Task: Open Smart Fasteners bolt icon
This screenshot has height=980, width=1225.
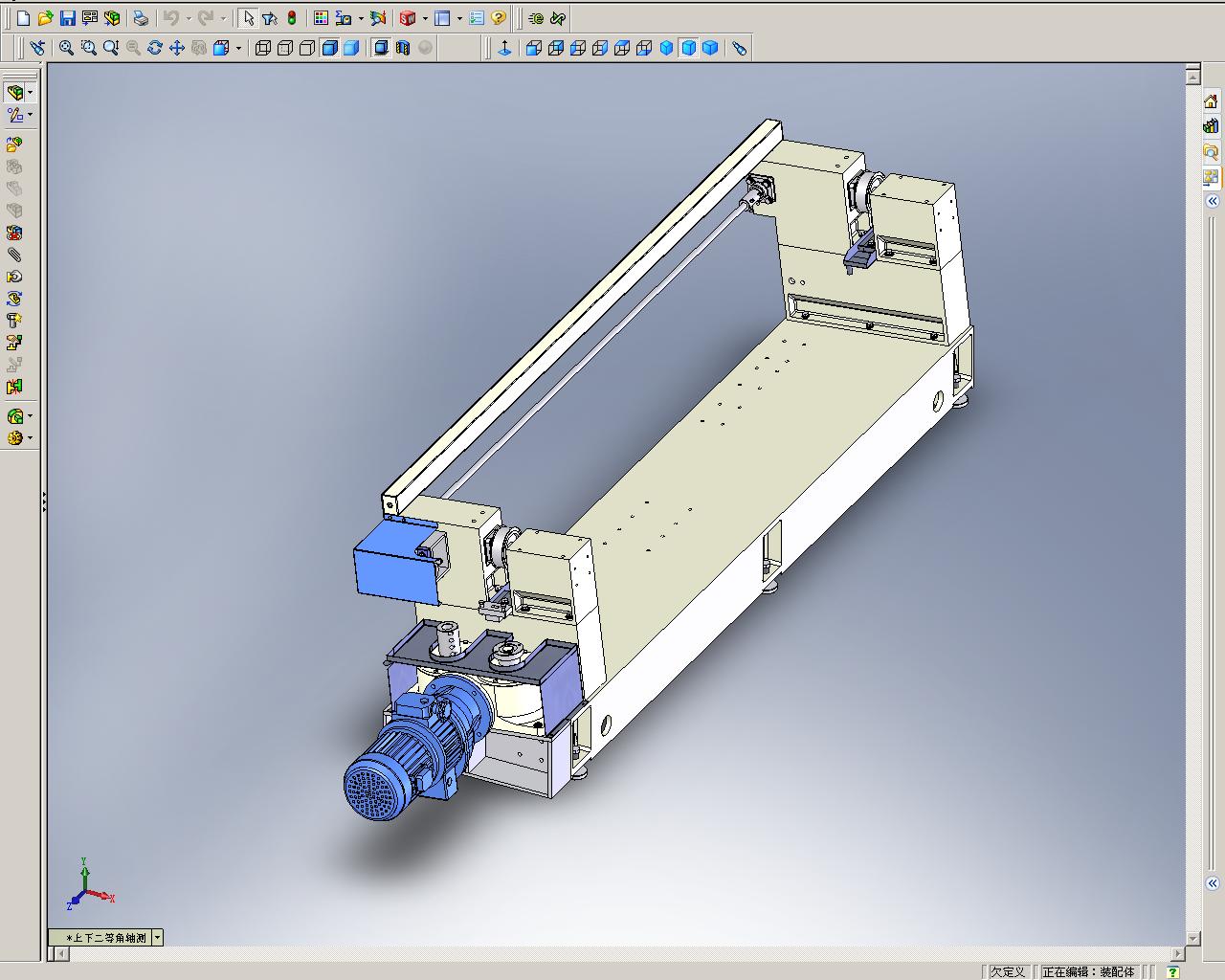Action: coord(14,321)
